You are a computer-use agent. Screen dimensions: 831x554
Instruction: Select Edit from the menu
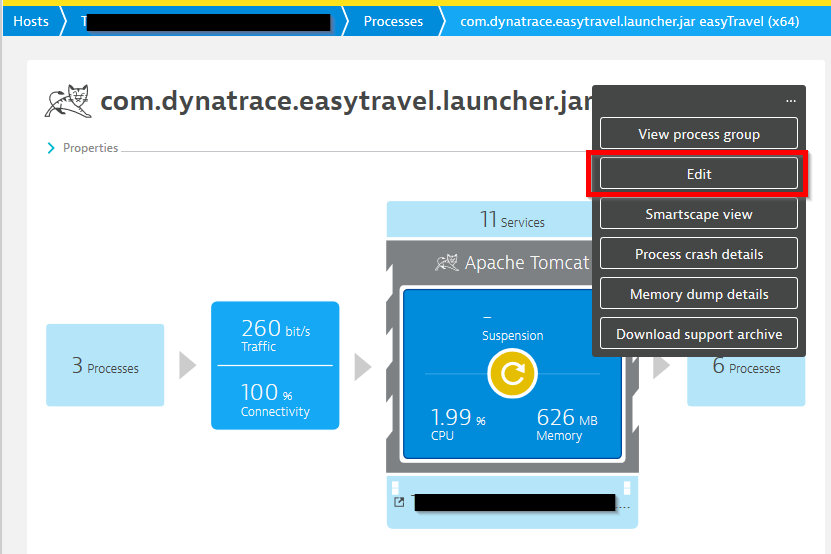699,174
